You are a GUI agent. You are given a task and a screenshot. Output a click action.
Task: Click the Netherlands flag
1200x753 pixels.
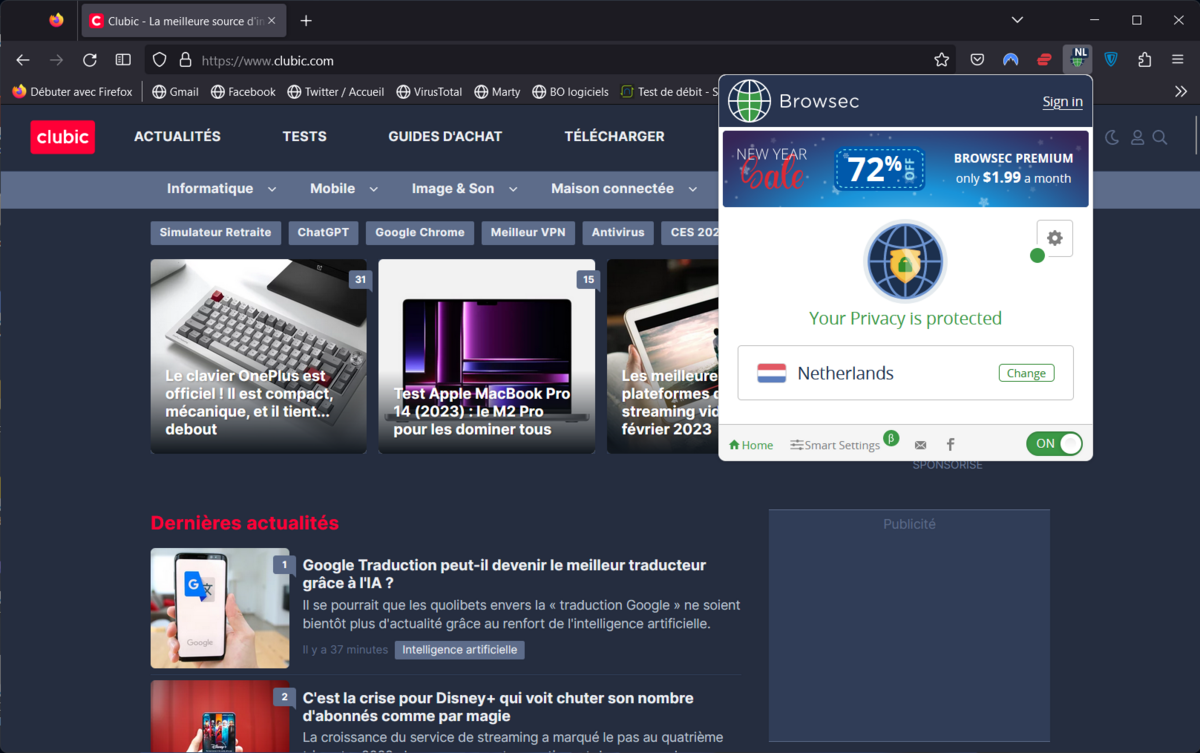[771, 373]
